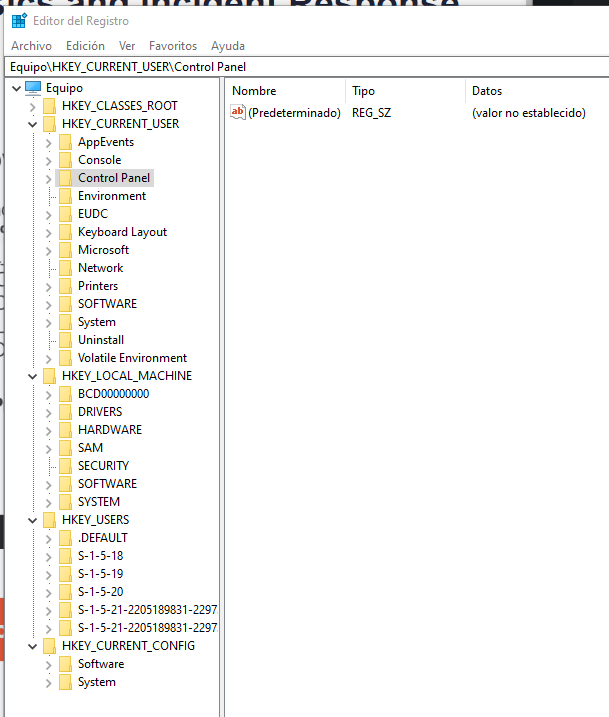Image resolution: width=609 pixels, height=717 pixels.
Task: Open the Archivo menu
Action: coord(32,46)
